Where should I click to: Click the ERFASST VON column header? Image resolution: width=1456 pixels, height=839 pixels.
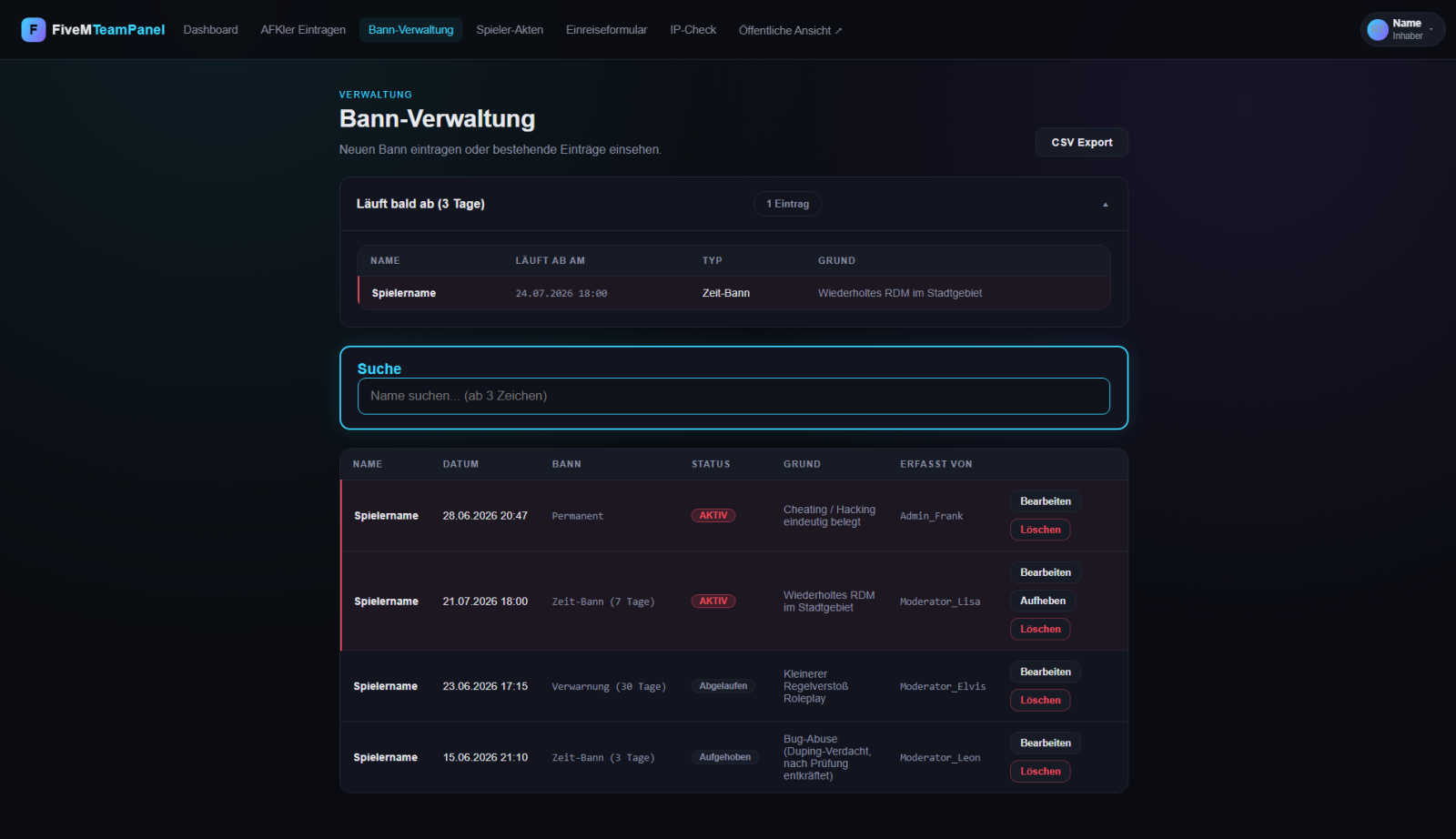pyautogui.click(x=936, y=464)
